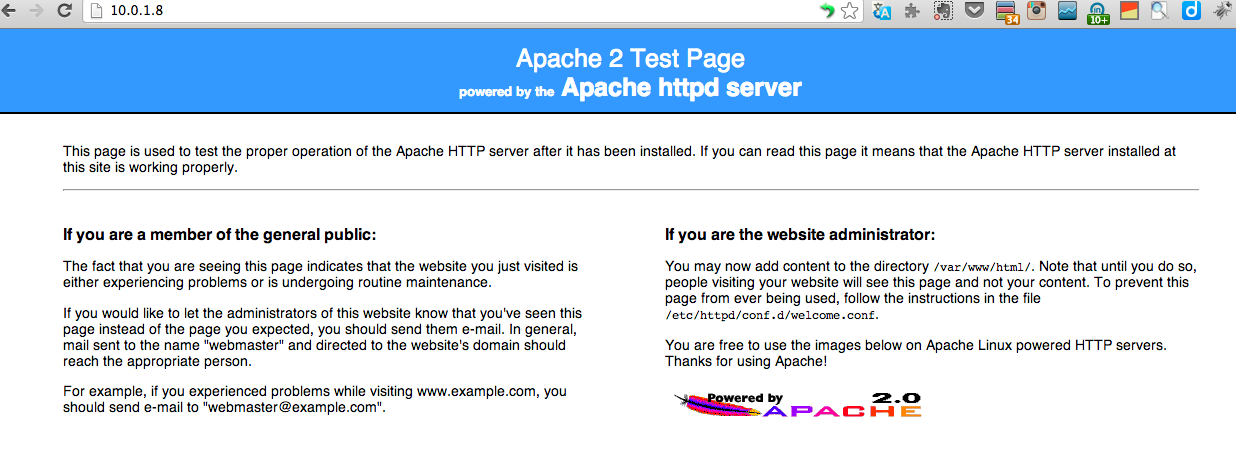Bookmark this page with the star icon
The height and width of the screenshot is (460, 1236).
click(x=849, y=11)
